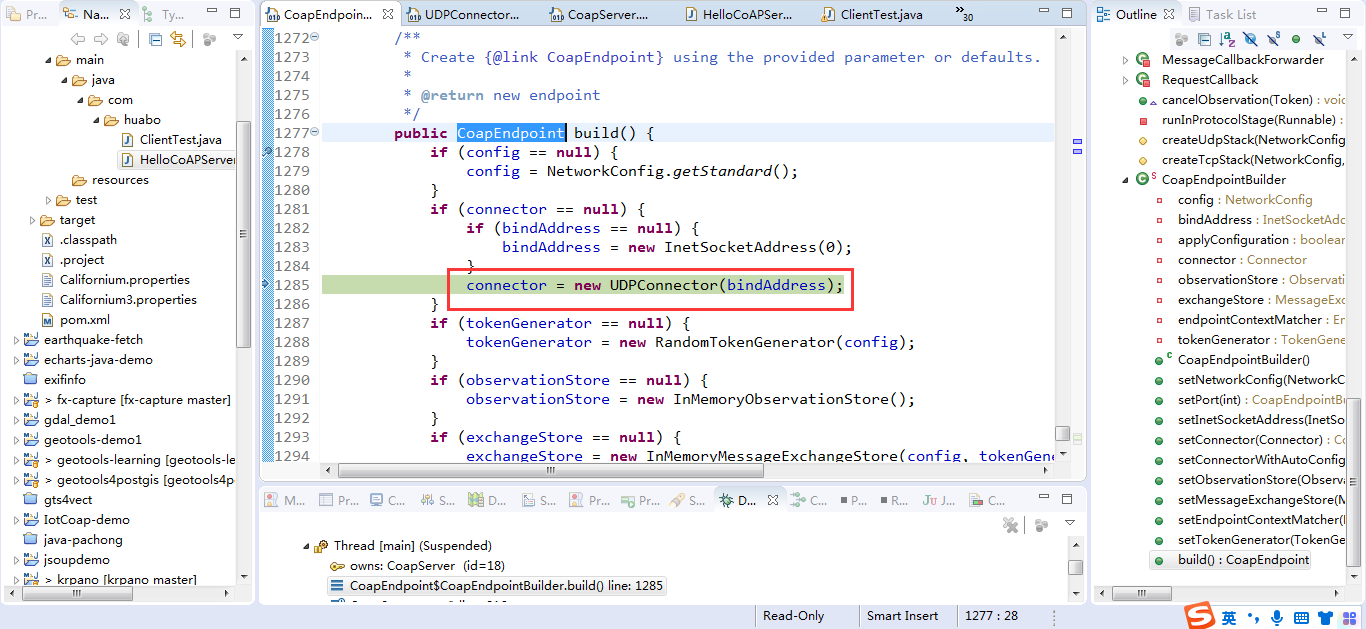Viewport: 1366px width, 629px height.
Task: Toggle Link with Editor in Navigator
Action: (178, 39)
